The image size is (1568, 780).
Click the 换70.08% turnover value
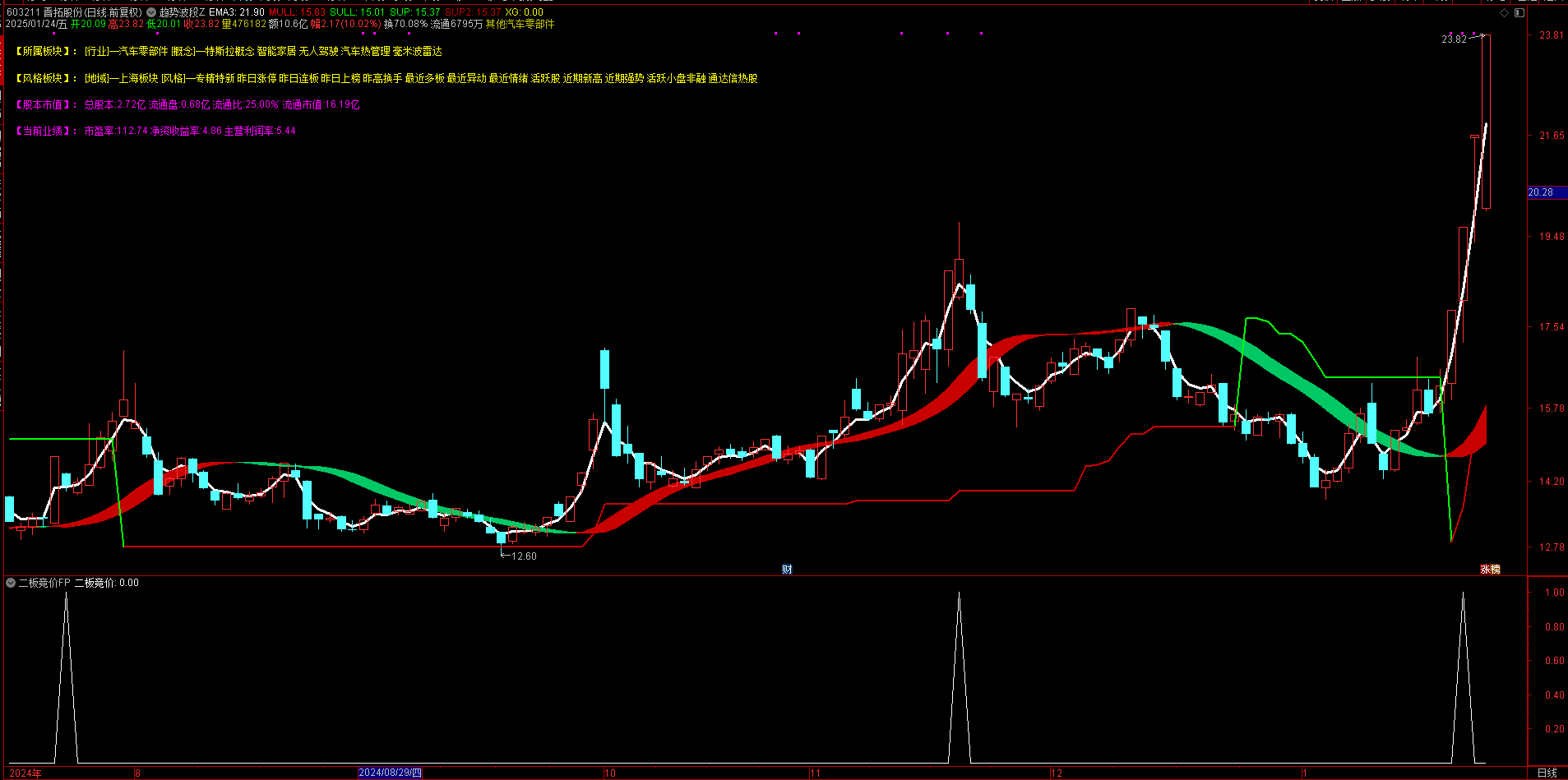point(405,24)
